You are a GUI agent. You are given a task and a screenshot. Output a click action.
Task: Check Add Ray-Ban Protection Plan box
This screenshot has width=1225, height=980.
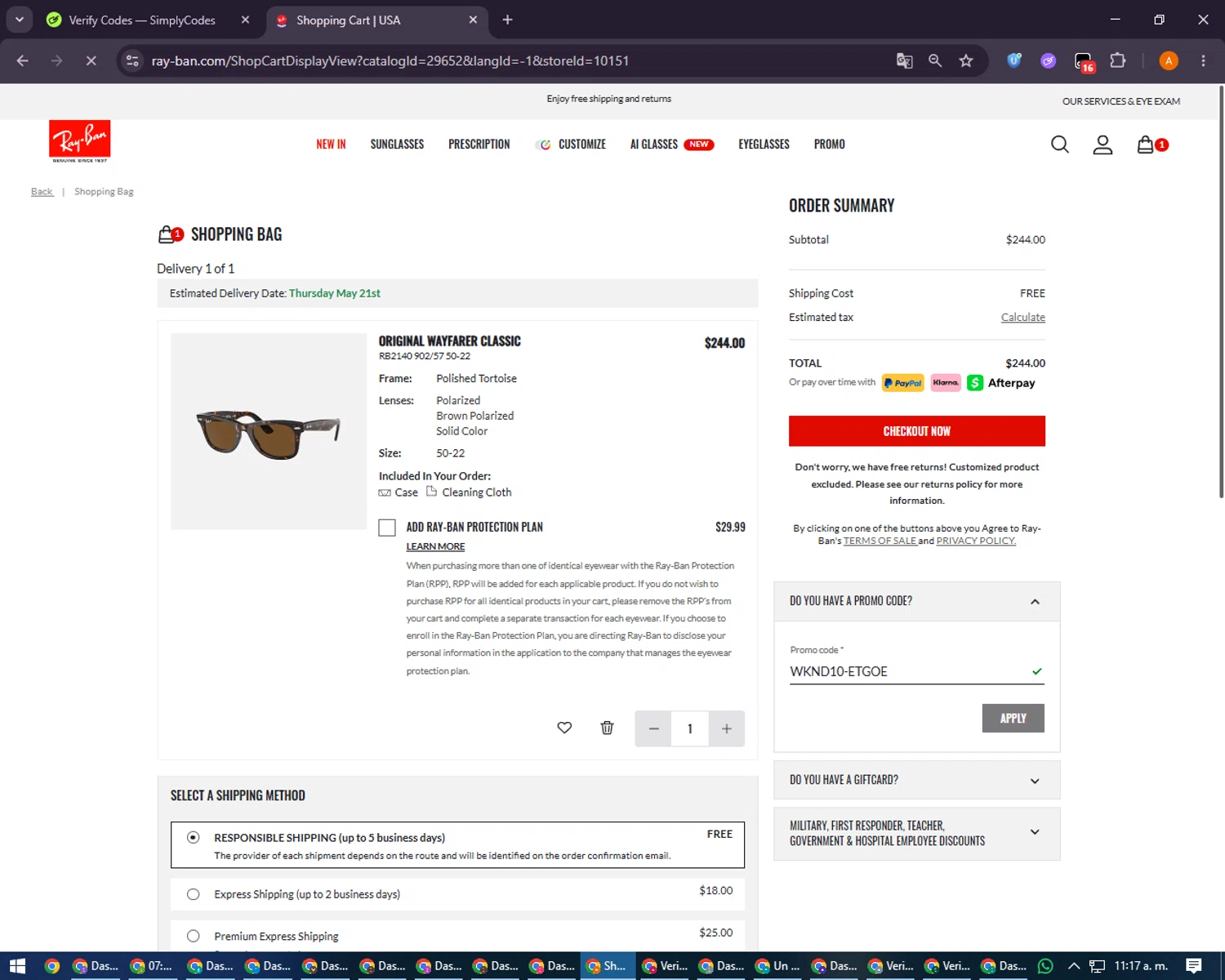[387, 528]
